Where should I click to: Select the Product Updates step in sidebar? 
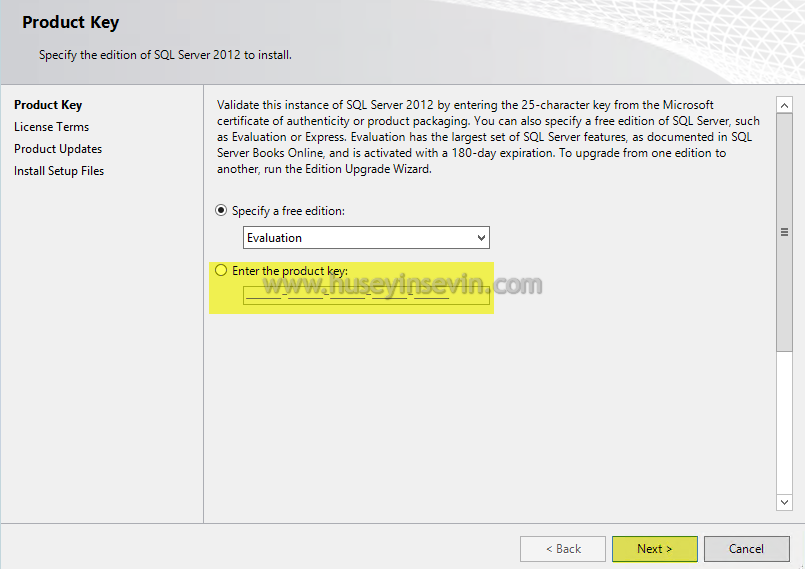pyautogui.click(x=58, y=149)
